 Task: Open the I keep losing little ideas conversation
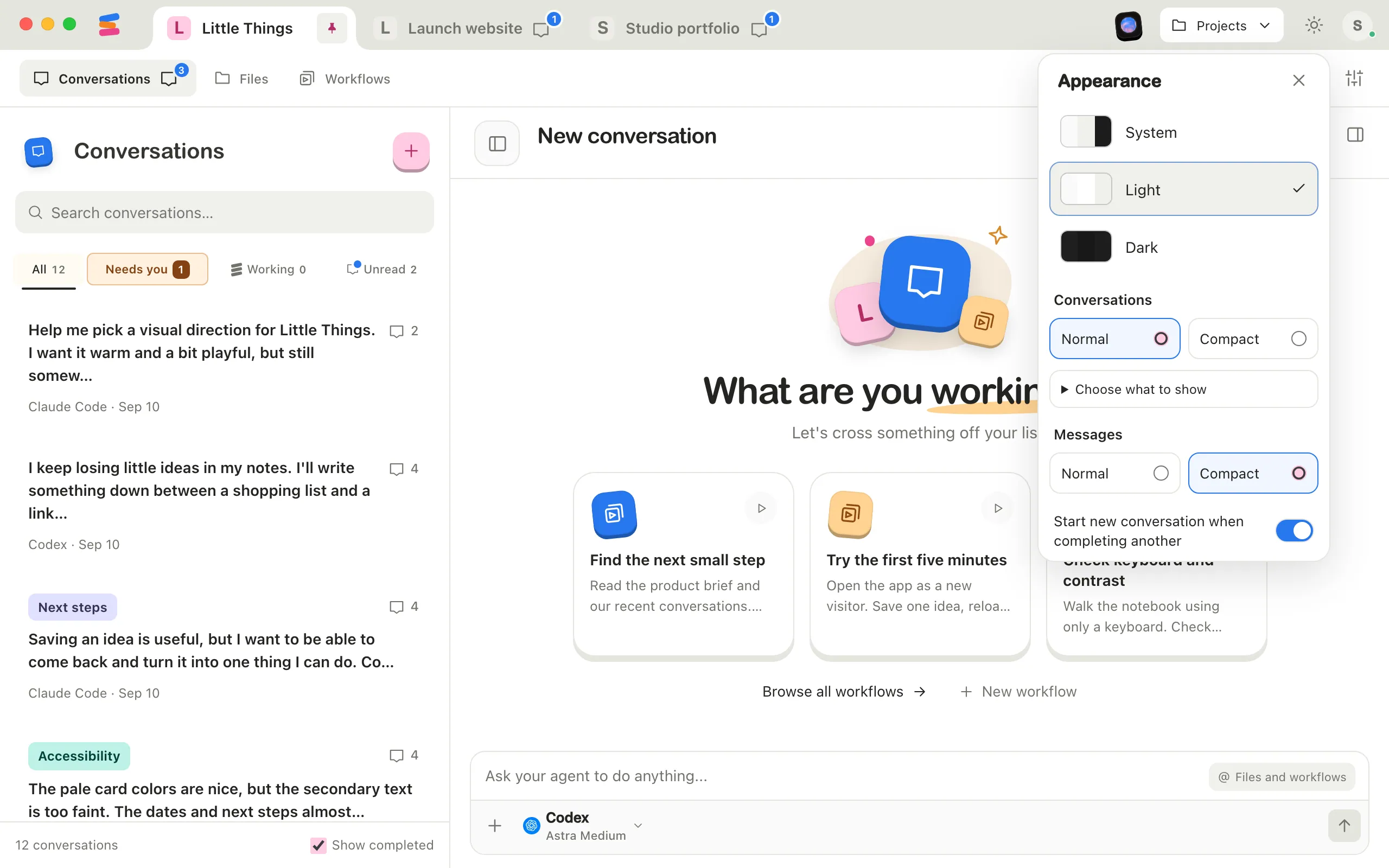click(224, 505)
